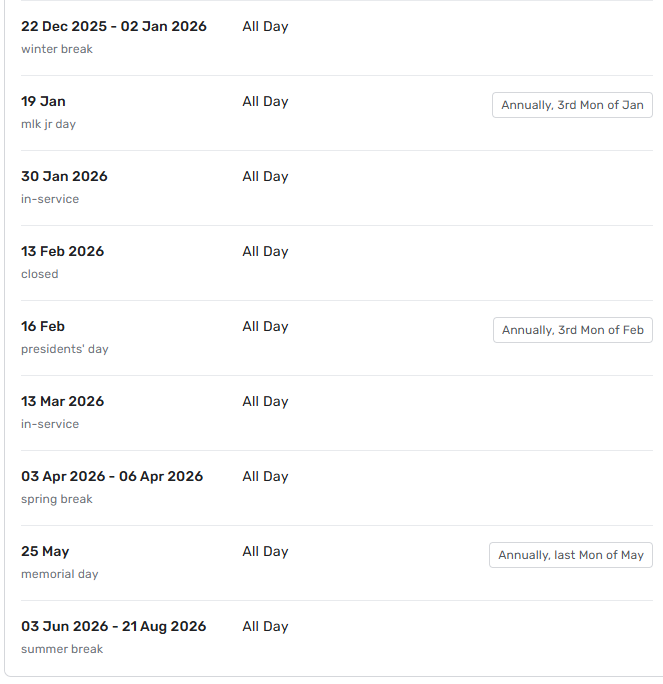The height and width of the screenshot is (684, 663).
Task: Open the 25 May entry date
Action: point(45,552)
